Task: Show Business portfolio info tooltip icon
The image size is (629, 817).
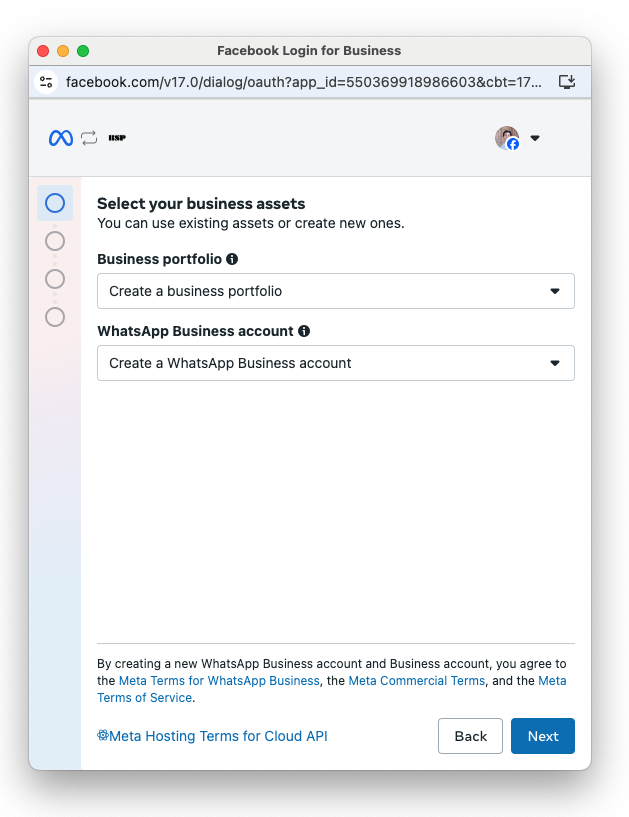Action: click(x=232, y=259)
